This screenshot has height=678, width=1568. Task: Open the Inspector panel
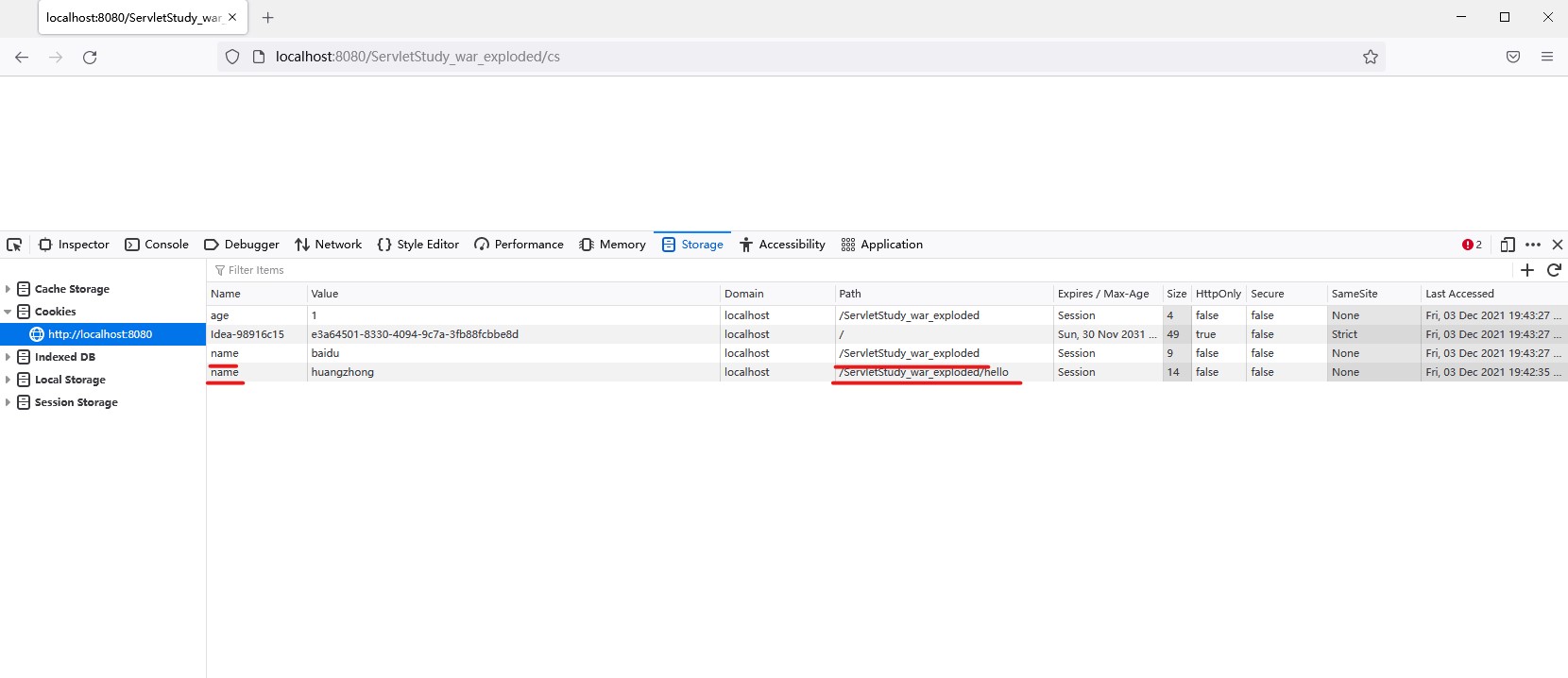pos(74,245)
